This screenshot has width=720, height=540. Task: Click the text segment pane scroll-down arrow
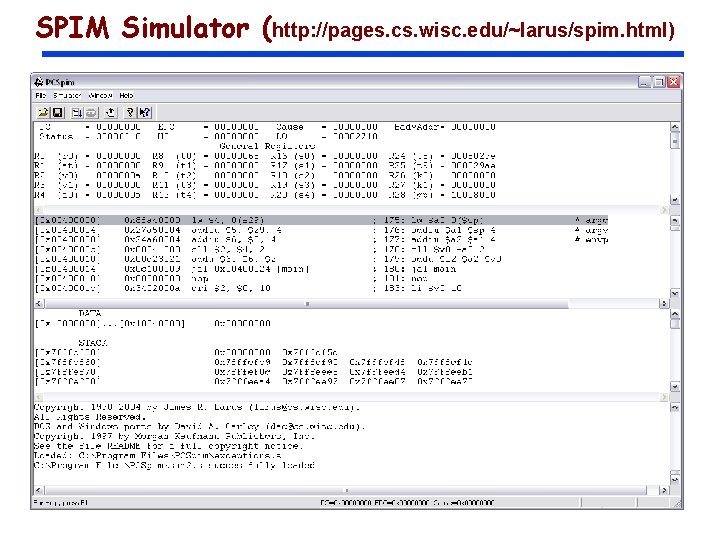coord(675,293)
